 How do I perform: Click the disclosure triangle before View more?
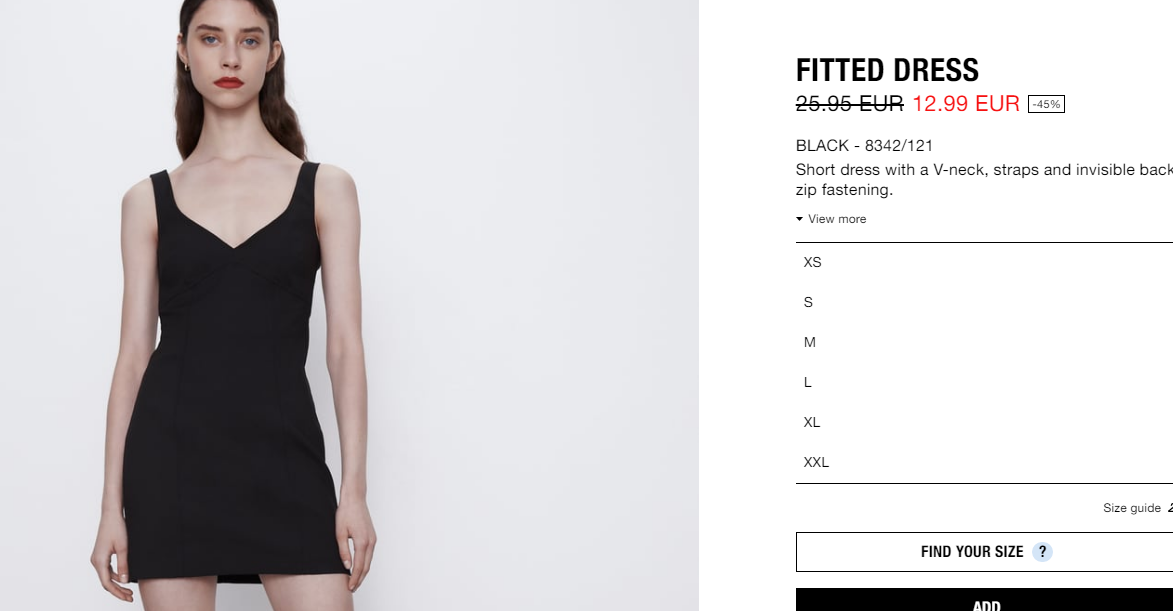(x=800, y=219)
